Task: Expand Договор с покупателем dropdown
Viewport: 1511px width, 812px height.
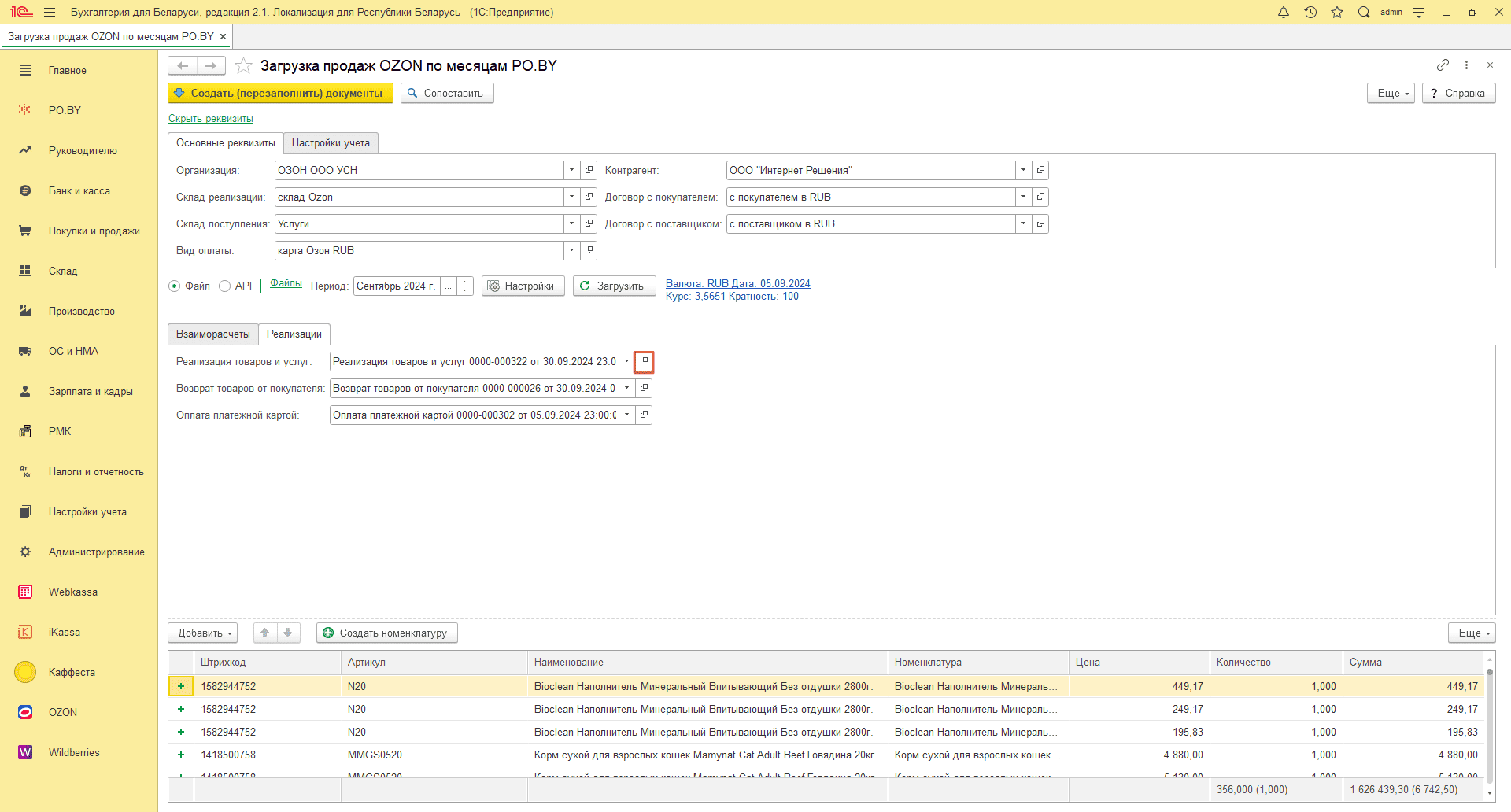Action: click(x=1024, y=197)
